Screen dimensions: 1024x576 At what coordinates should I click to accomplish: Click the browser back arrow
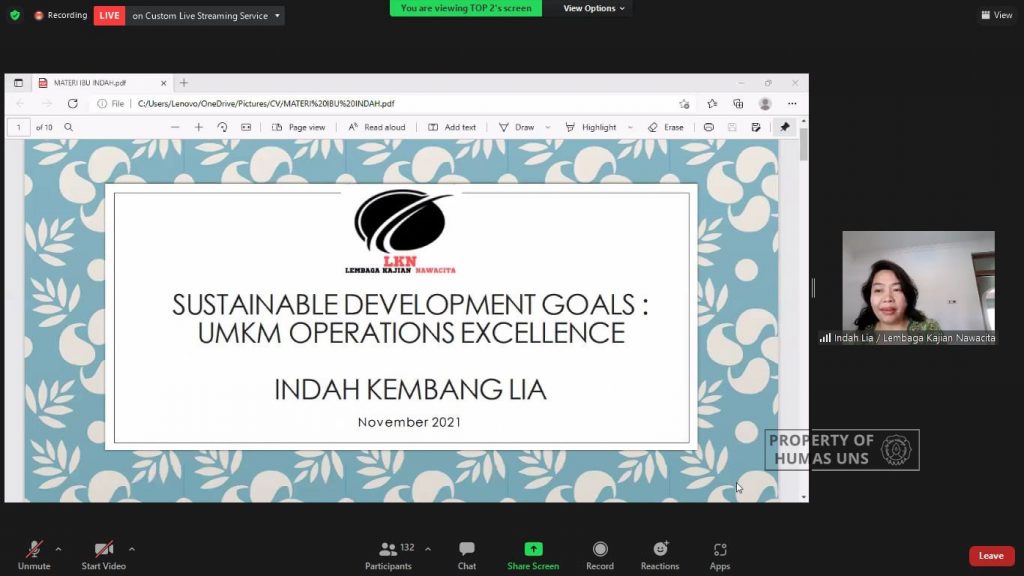click(20, 104)
